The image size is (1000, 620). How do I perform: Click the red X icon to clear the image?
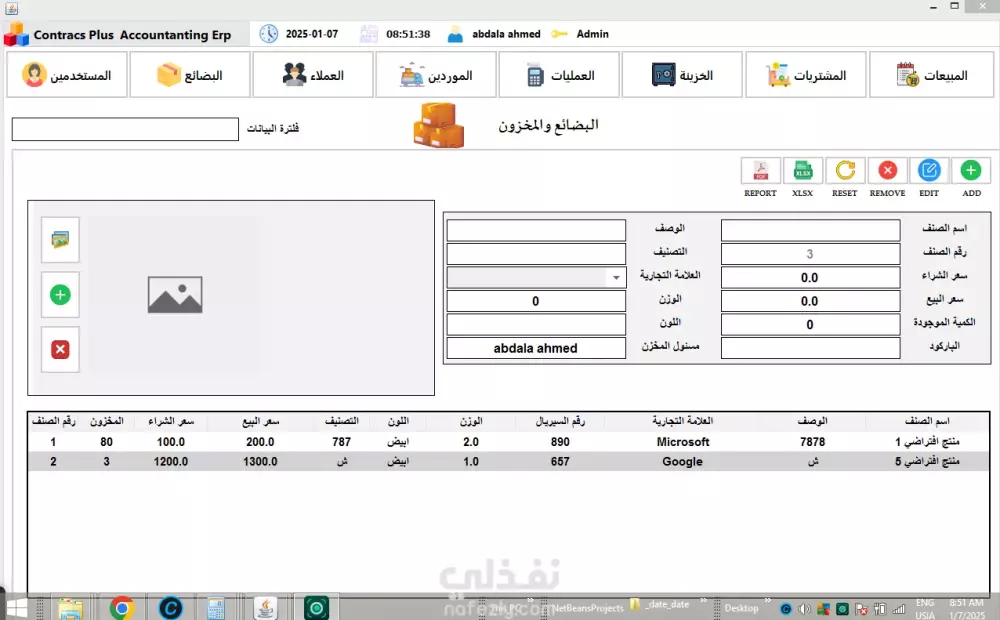point(60,350)
